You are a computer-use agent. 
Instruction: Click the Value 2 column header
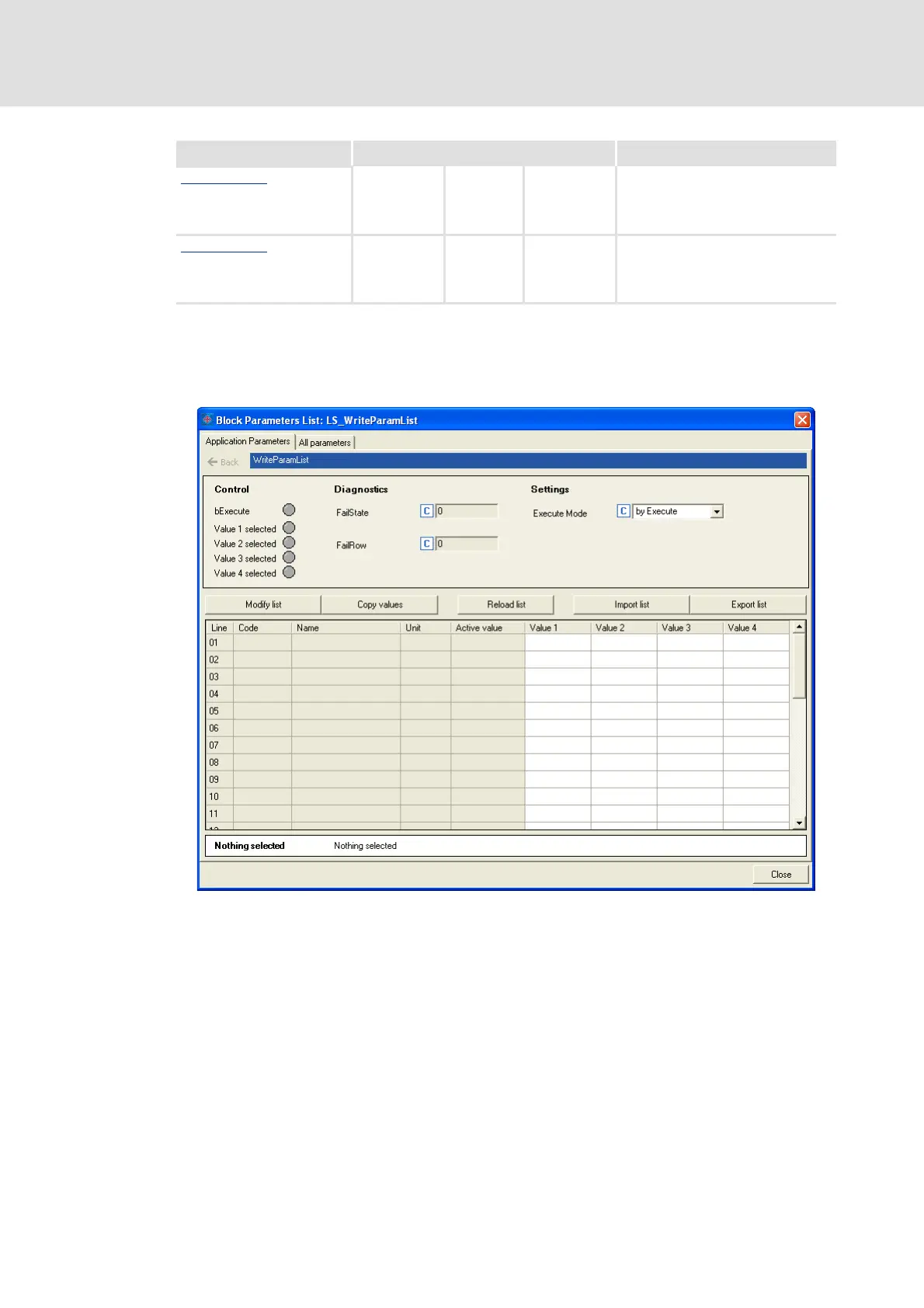[624, 628]
